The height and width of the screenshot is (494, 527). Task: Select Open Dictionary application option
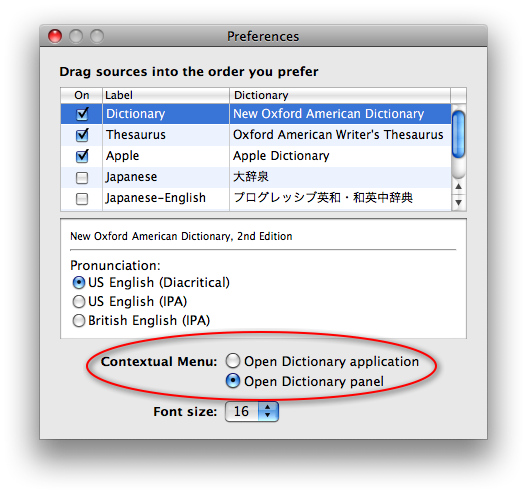(233, 361)
